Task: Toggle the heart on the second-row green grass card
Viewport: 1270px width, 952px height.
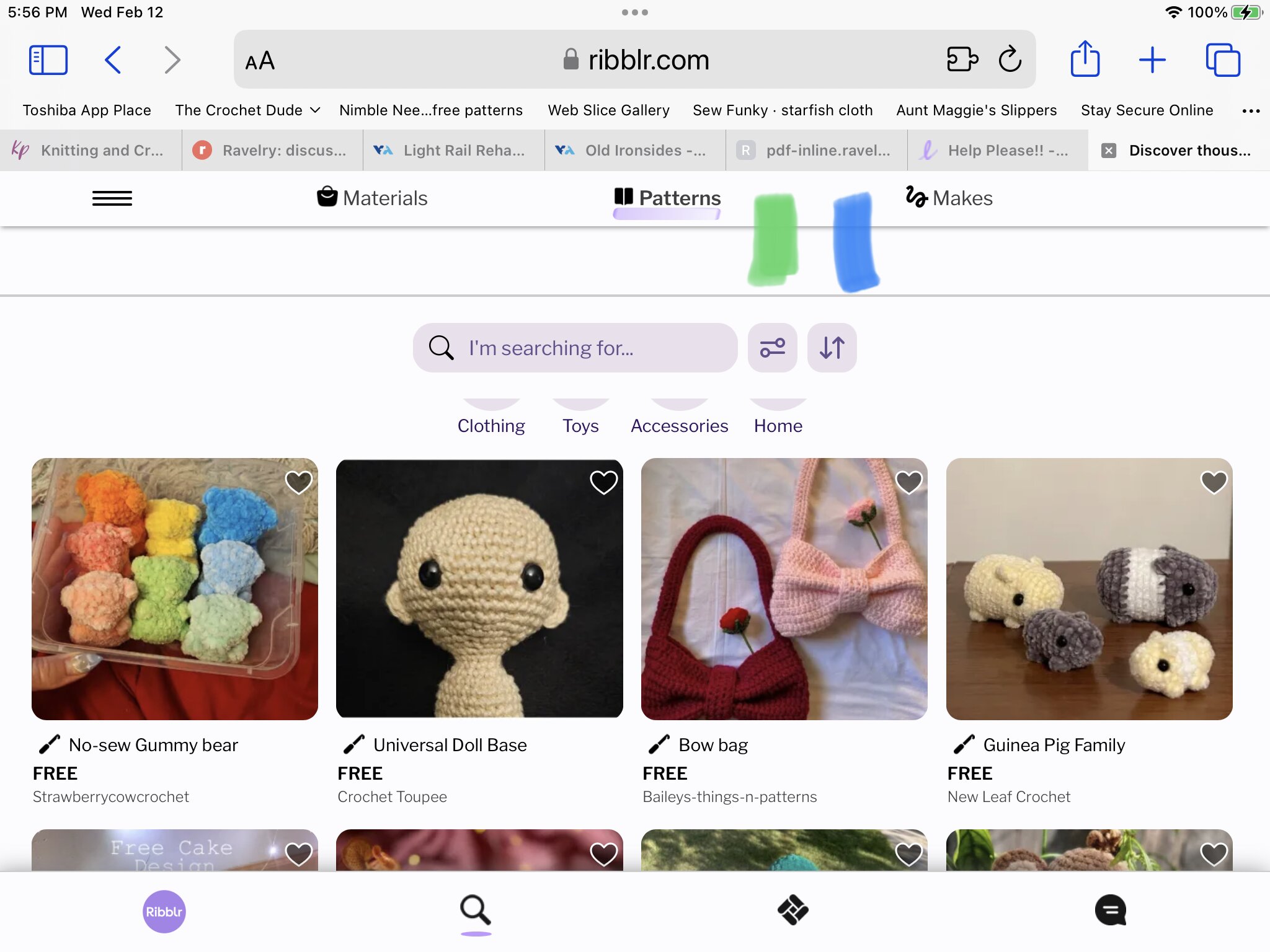Action: click(908, 853)
